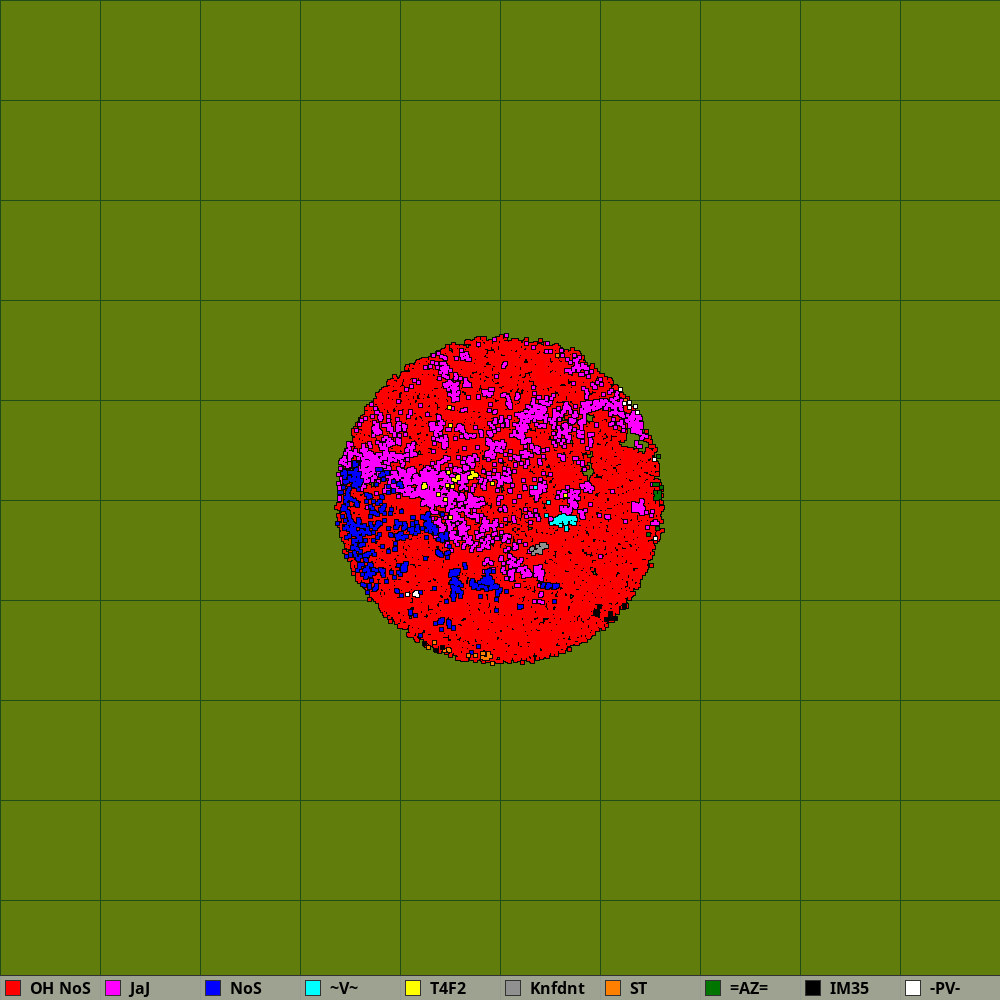Select the 'T4F2' legend label
1000x1000 pixels.
pyautogui.click(x=448, y=988)
